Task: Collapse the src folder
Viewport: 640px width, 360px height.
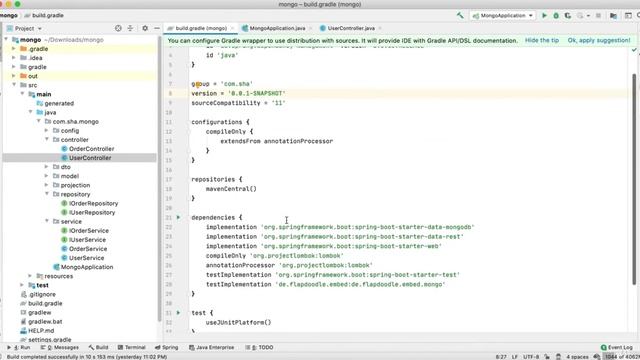Action: click(14, 85)
